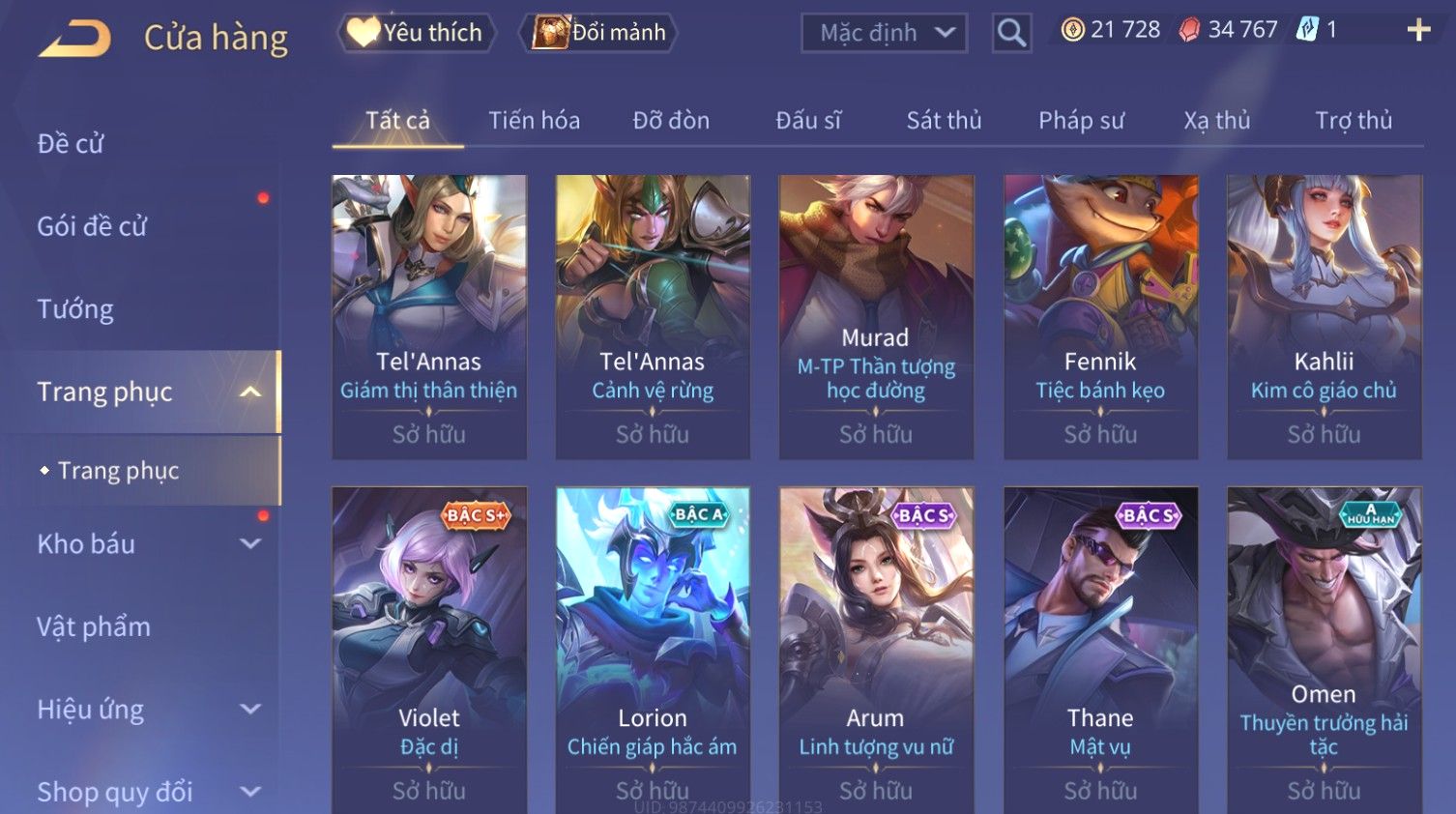Open Gói đề cử in sidebar
This screenshot has width=1456, height=814.
pos(92,226)
